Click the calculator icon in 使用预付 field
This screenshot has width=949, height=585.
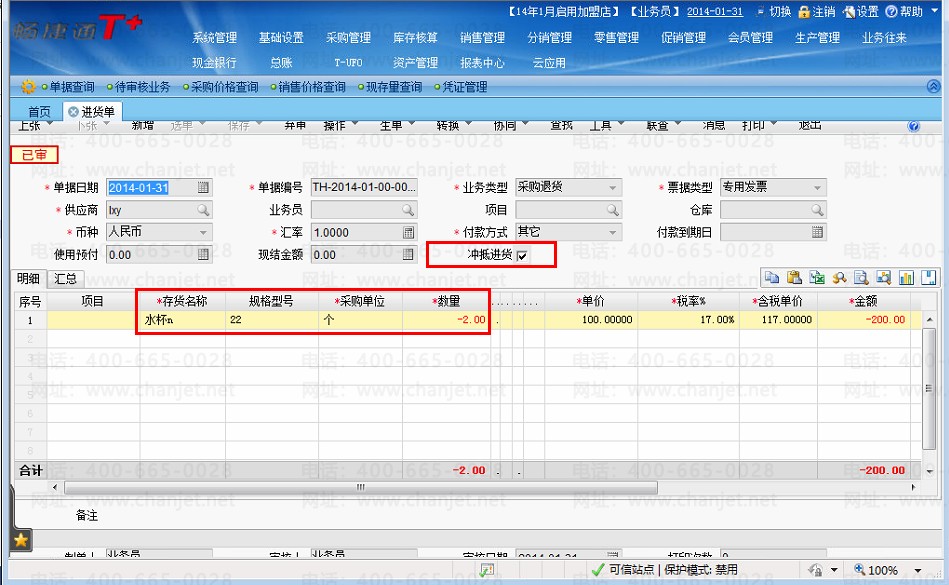(203, 255)
